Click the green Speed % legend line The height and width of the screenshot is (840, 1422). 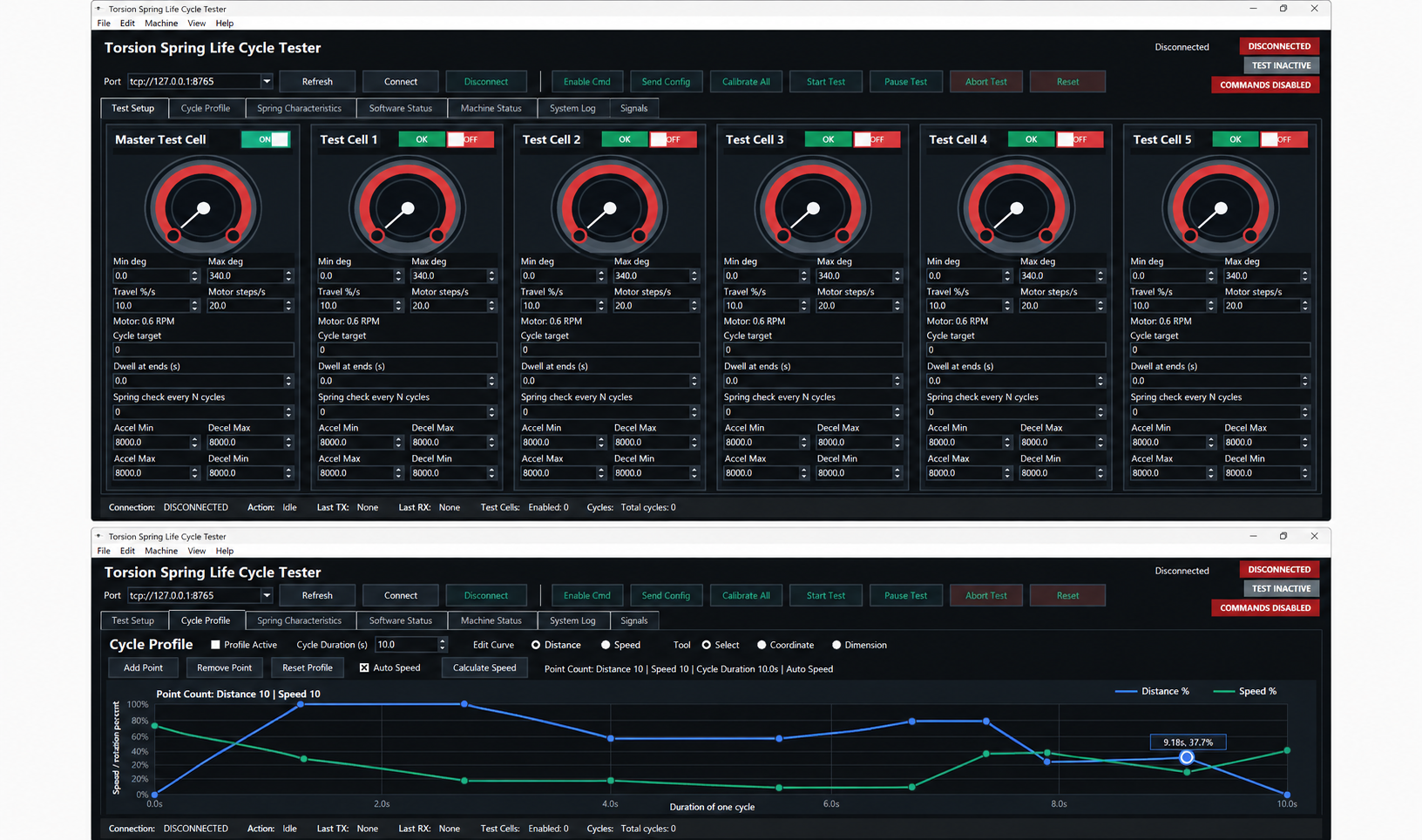1223,691
